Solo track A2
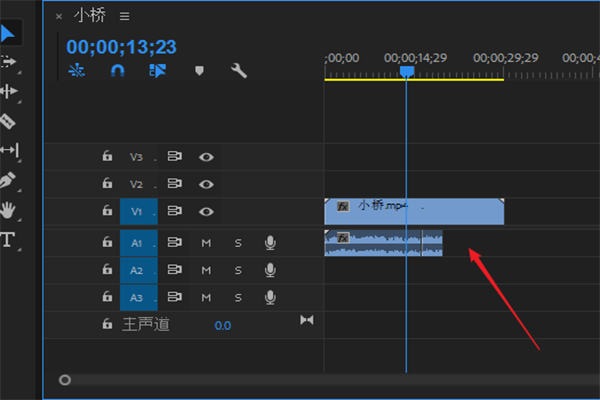The height and width of the screenshot is (400, 600). pyautogui.click(x=238, y=270)
